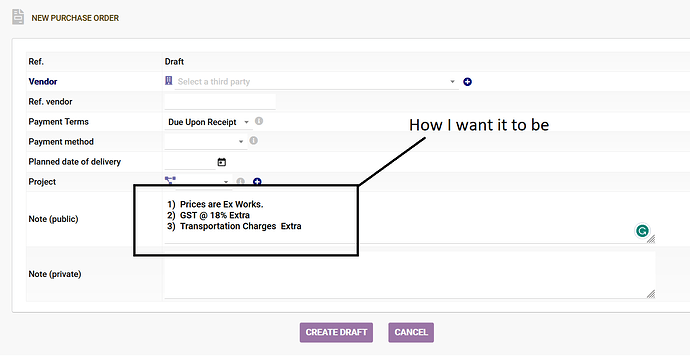
Task: Click the New Purchase Order document icon
Action: [x=18, y=17]
